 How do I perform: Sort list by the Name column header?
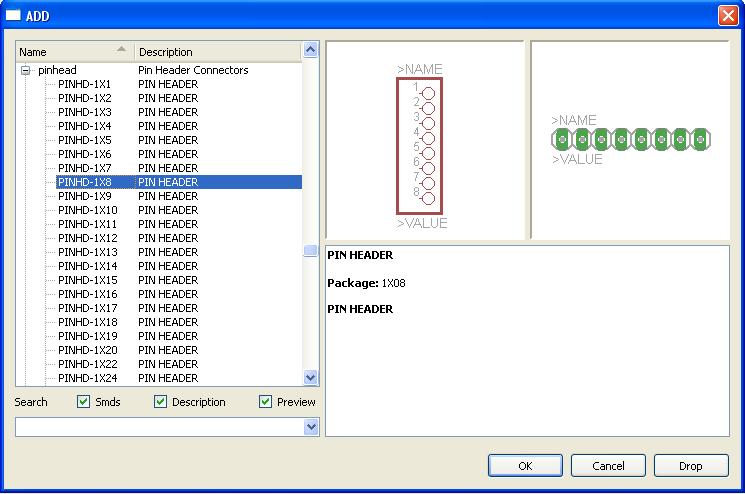76,52
